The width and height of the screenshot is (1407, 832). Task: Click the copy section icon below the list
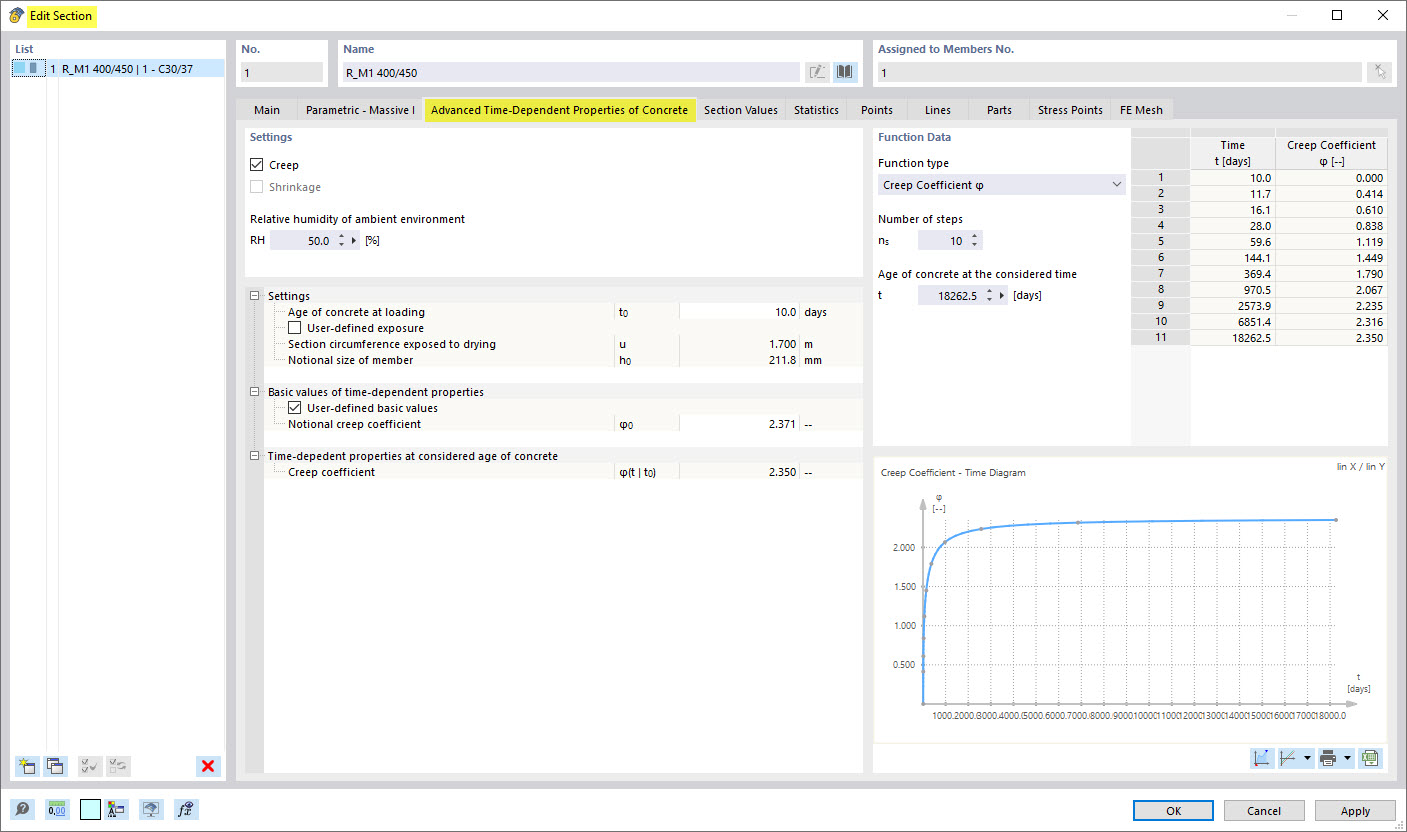(x=55, y=766)
